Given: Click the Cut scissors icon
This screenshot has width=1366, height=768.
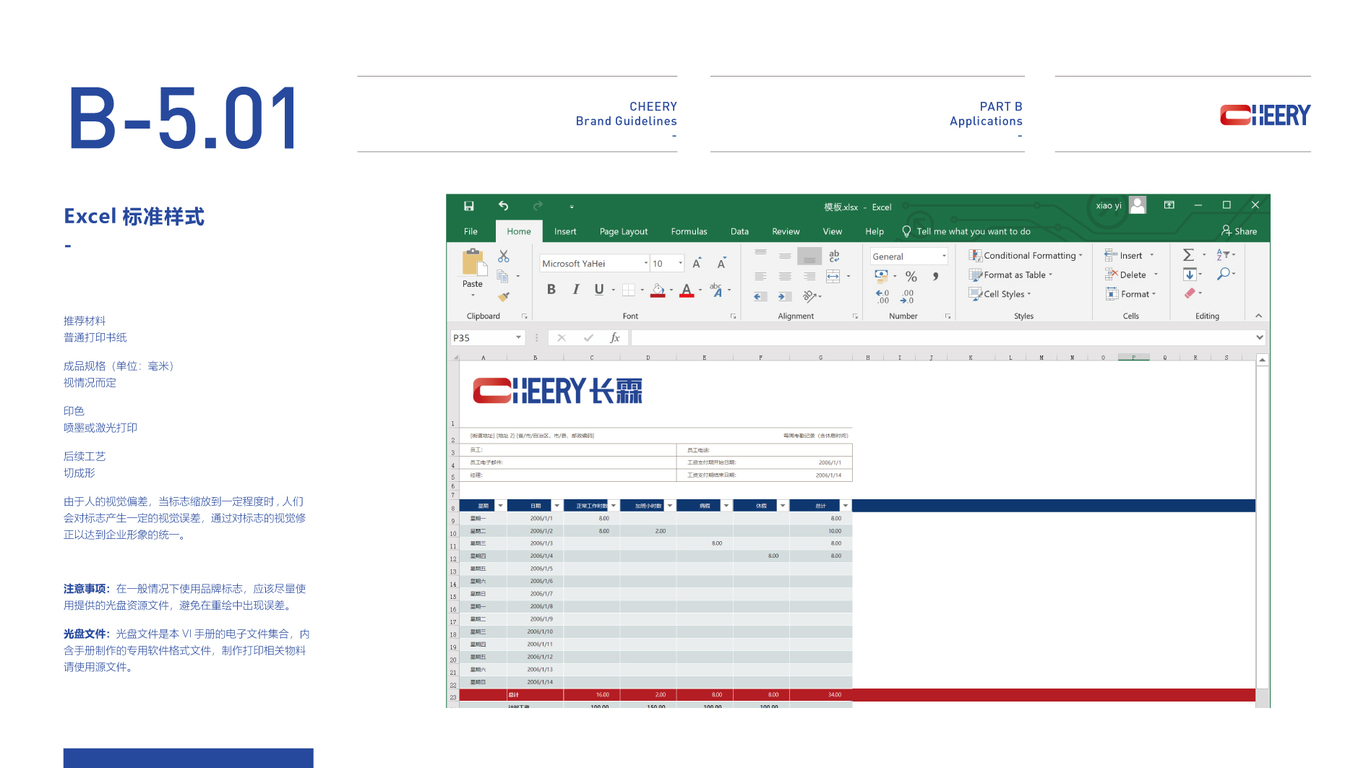Looking at the screenshot, I should click(x=503, y=257).
